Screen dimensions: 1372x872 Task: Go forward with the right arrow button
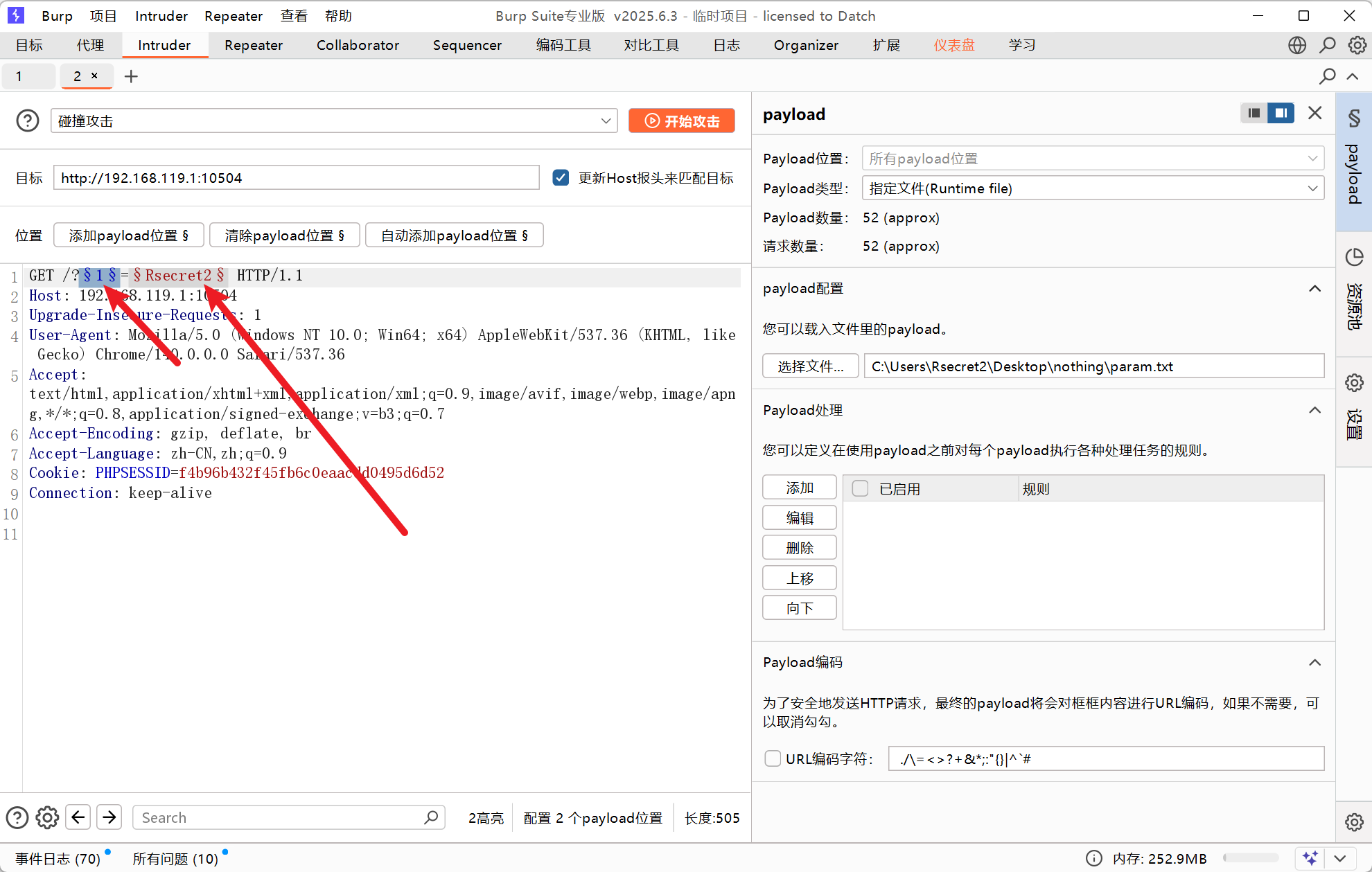(109, 817)
